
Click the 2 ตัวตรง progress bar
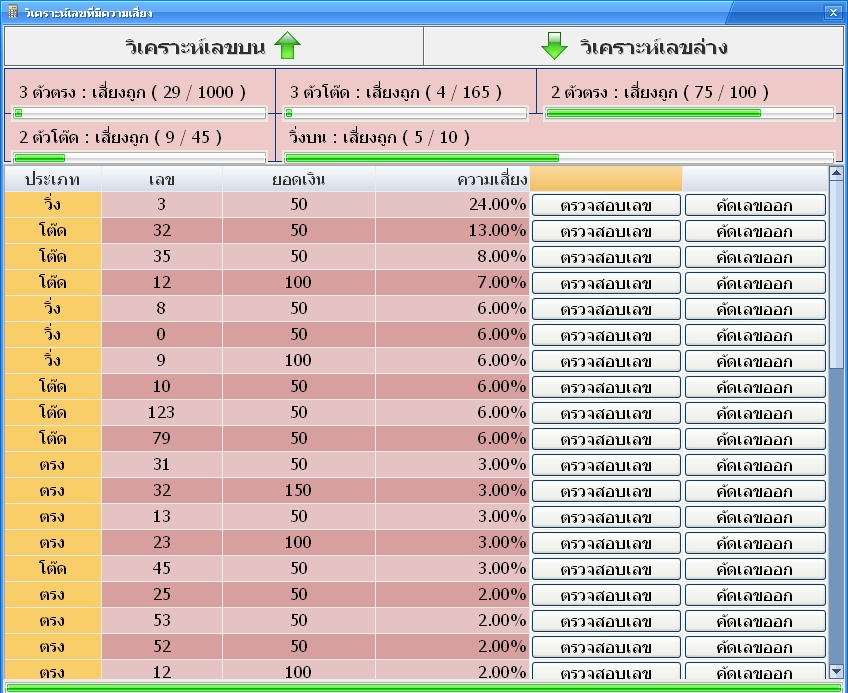pos(689,113)
